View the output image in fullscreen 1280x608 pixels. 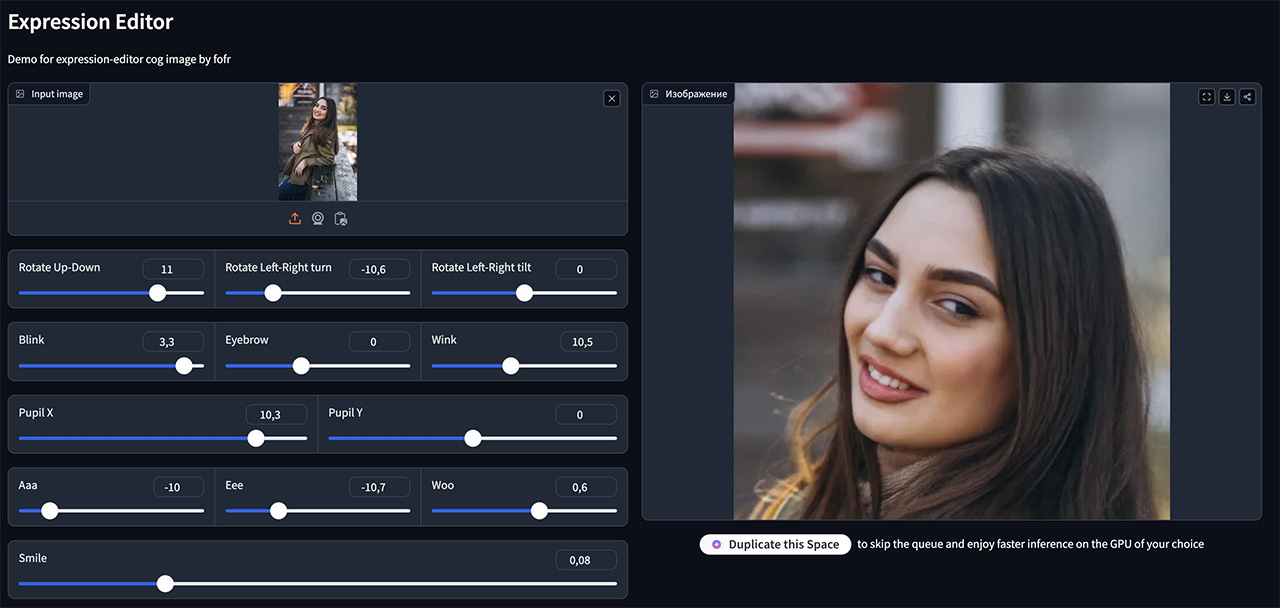pyautogui.click(x=1207, y=97)
